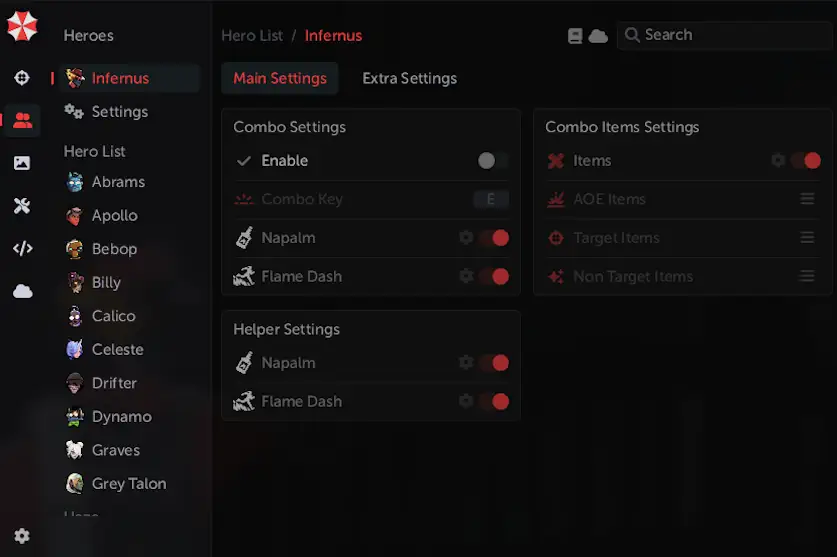Select Infernus in the sidebar

(x=130, y=79)
